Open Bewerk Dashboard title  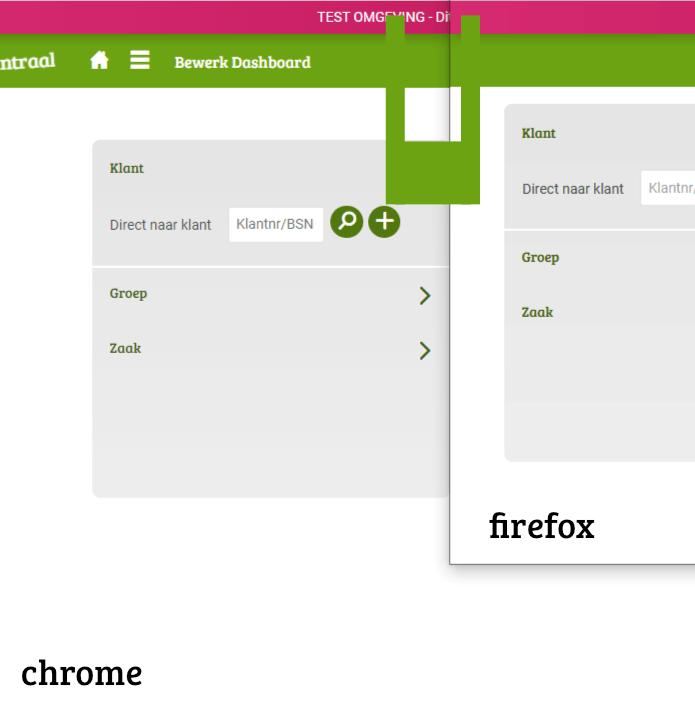click(242, 62)
